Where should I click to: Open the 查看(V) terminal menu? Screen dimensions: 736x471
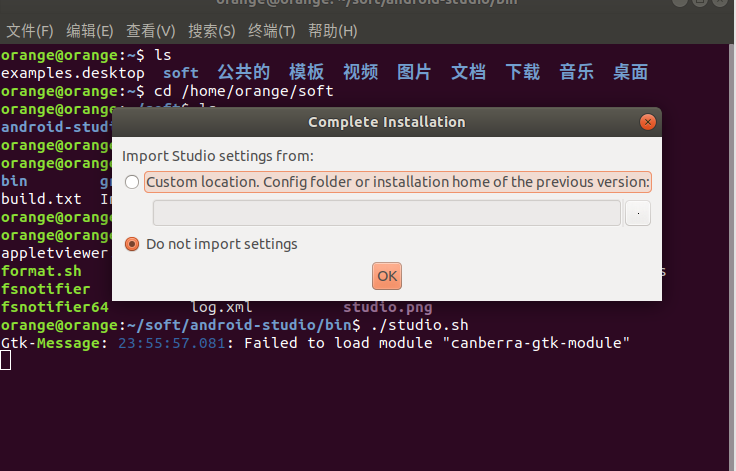pos(151,31)
